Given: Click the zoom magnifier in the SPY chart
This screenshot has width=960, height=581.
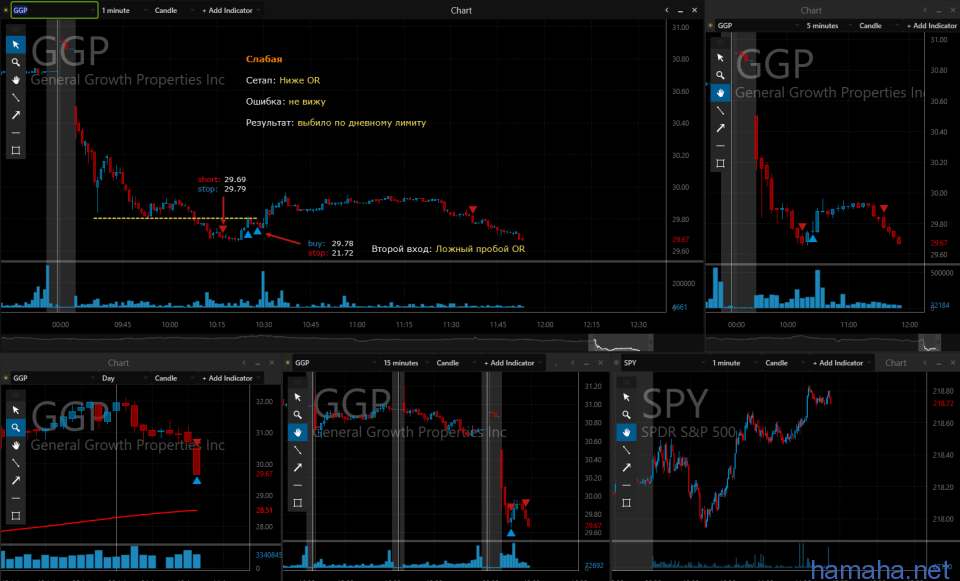Looking at the screenshot, I should [626, 415].
